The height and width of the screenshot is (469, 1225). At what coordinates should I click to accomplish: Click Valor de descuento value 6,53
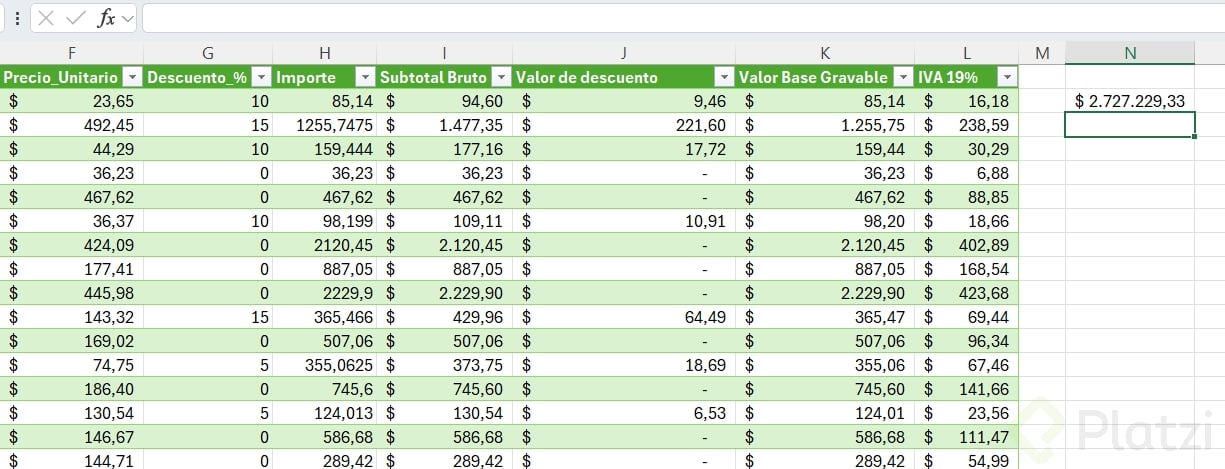[709, 413]
